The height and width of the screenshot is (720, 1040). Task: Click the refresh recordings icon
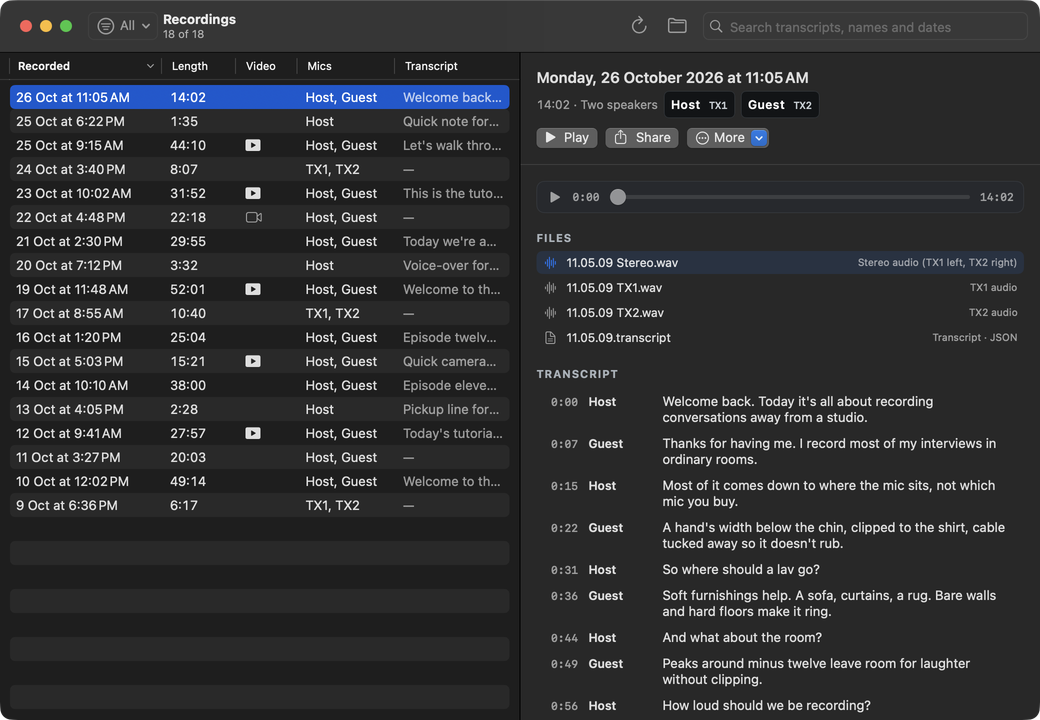639,26
